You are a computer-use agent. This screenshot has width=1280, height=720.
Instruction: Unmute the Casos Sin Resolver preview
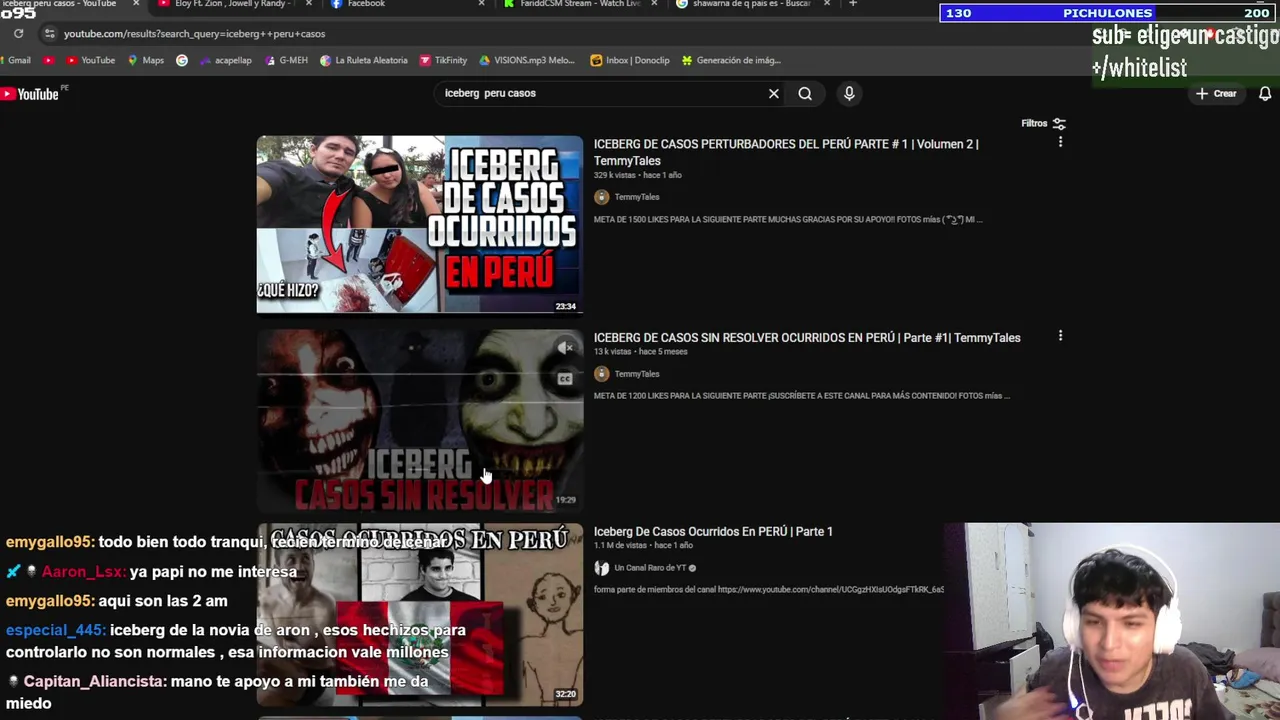[x=565, y=348]
